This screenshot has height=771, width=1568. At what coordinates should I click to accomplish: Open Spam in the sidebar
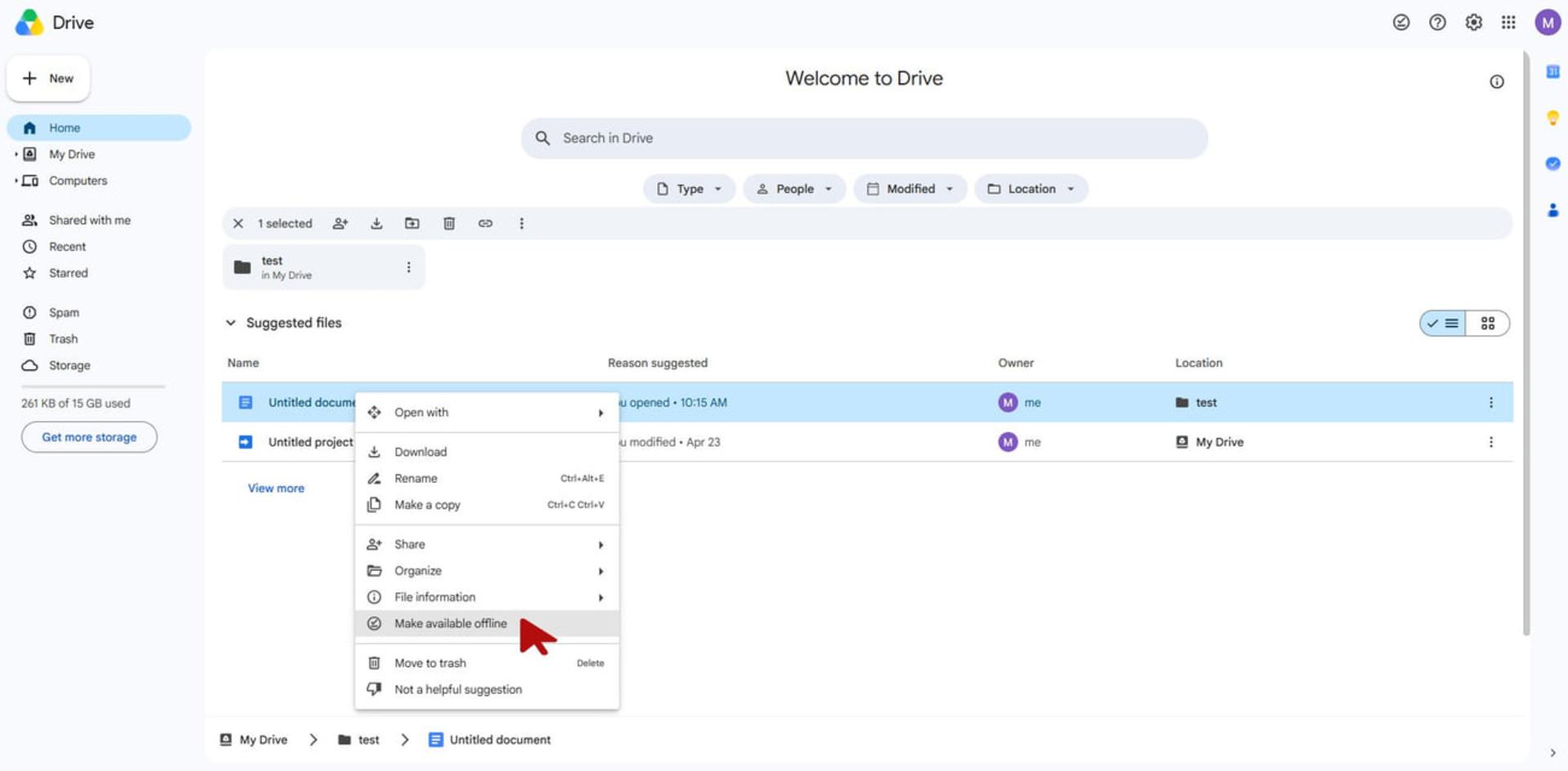click(99, 313)
